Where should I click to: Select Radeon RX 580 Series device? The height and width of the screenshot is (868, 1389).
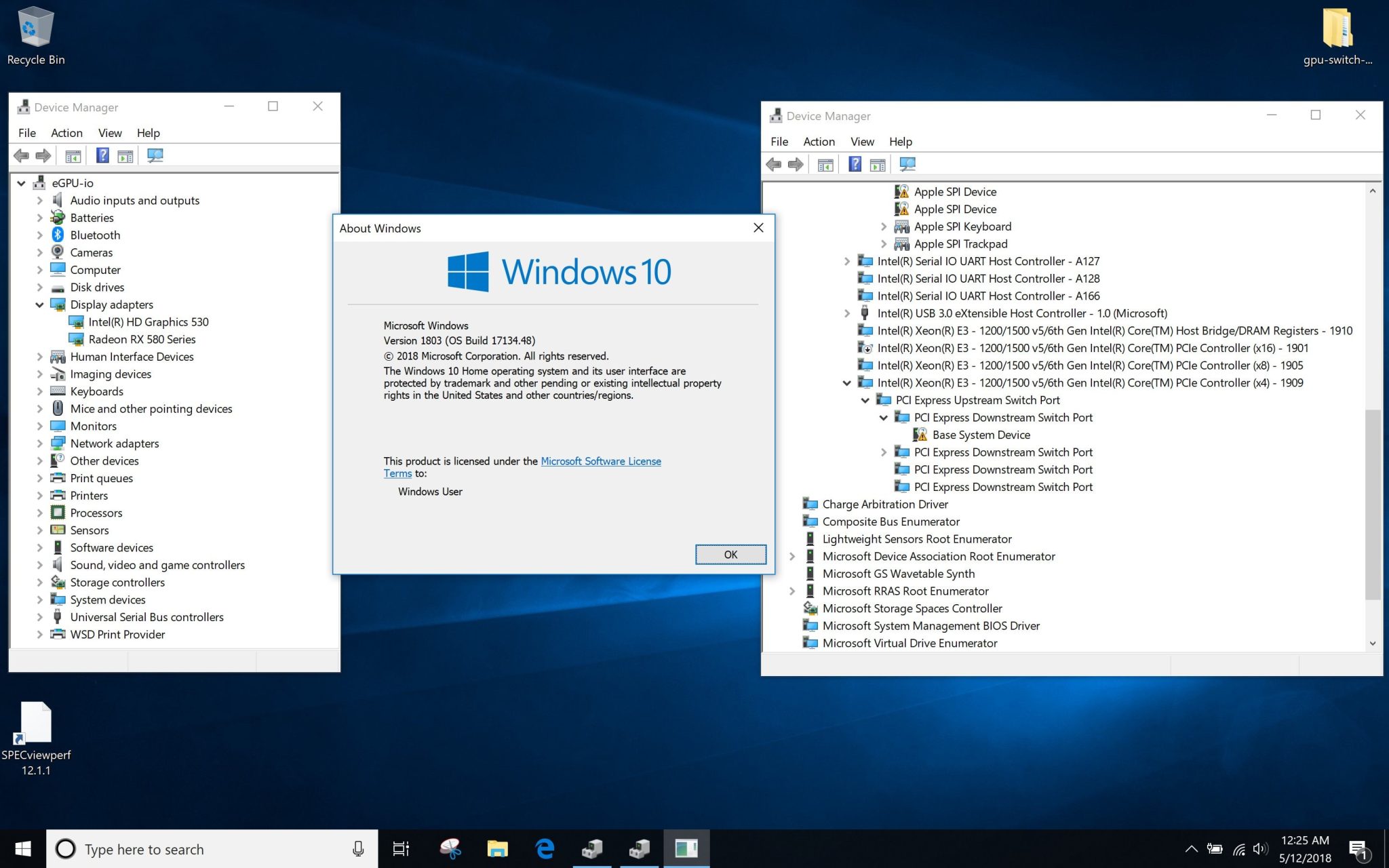pyautogui.click(x=142, y=340)
